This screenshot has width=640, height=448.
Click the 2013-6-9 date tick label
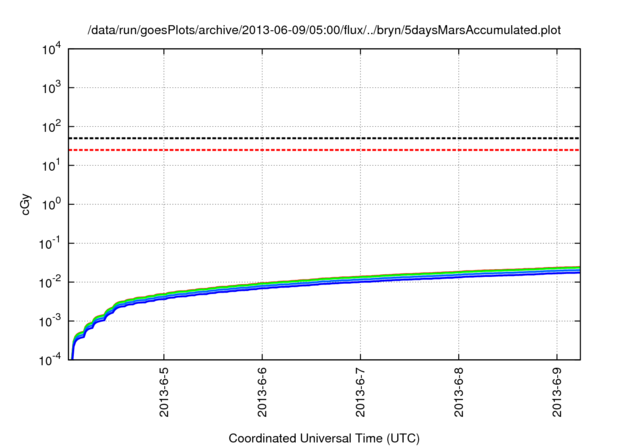coord(557,392)
